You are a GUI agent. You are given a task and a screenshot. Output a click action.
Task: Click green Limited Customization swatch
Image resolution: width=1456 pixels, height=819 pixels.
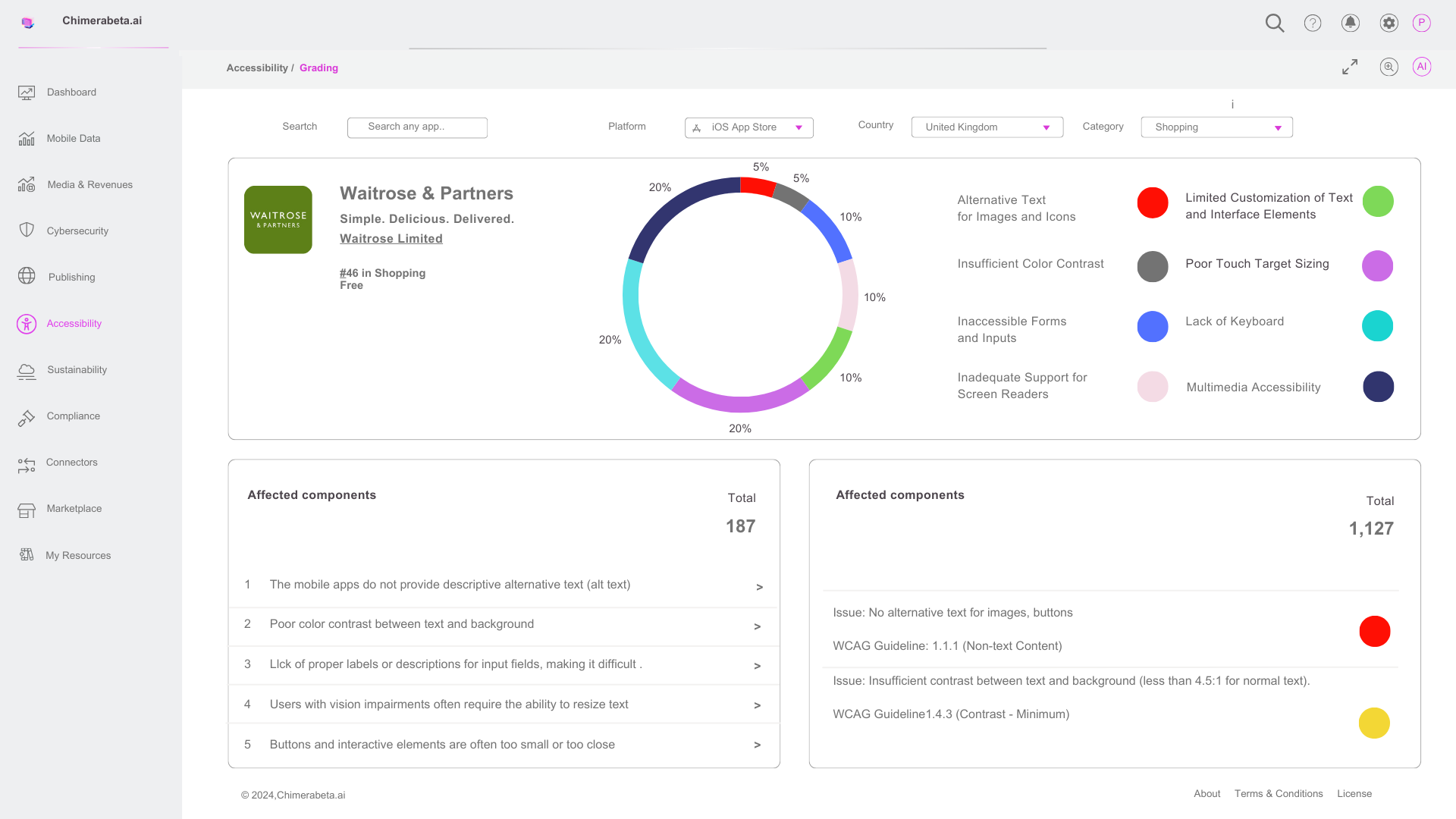[x=1378, y=201]
